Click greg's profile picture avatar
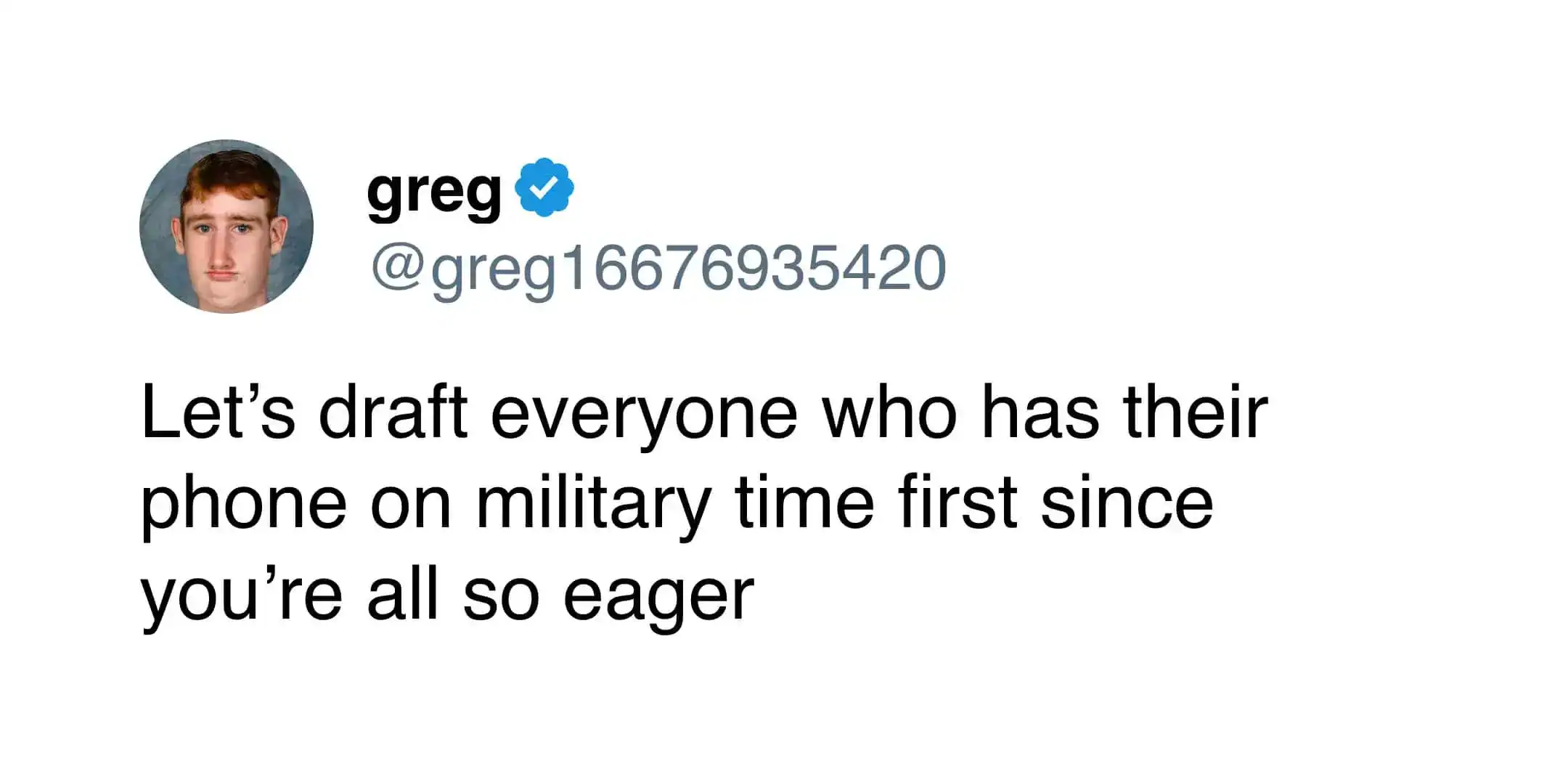This screenshot has width=1568, height=777. tap(226, 227)
